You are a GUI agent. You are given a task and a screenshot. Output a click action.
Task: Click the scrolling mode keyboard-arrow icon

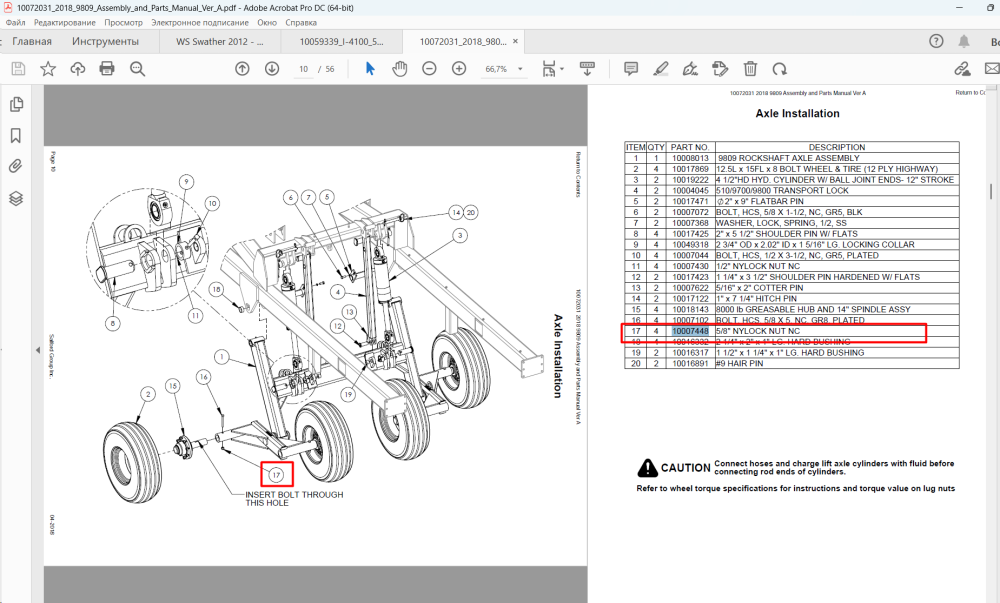587,69
